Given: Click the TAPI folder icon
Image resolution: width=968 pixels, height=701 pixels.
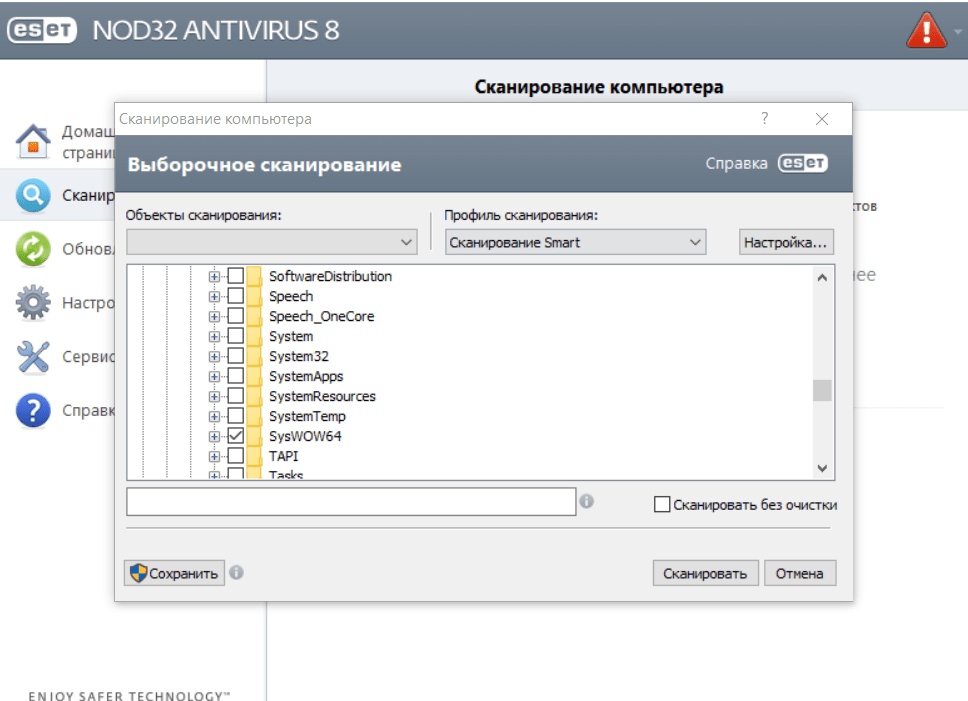Looking at the screenshot, I should tap(254, 456).
